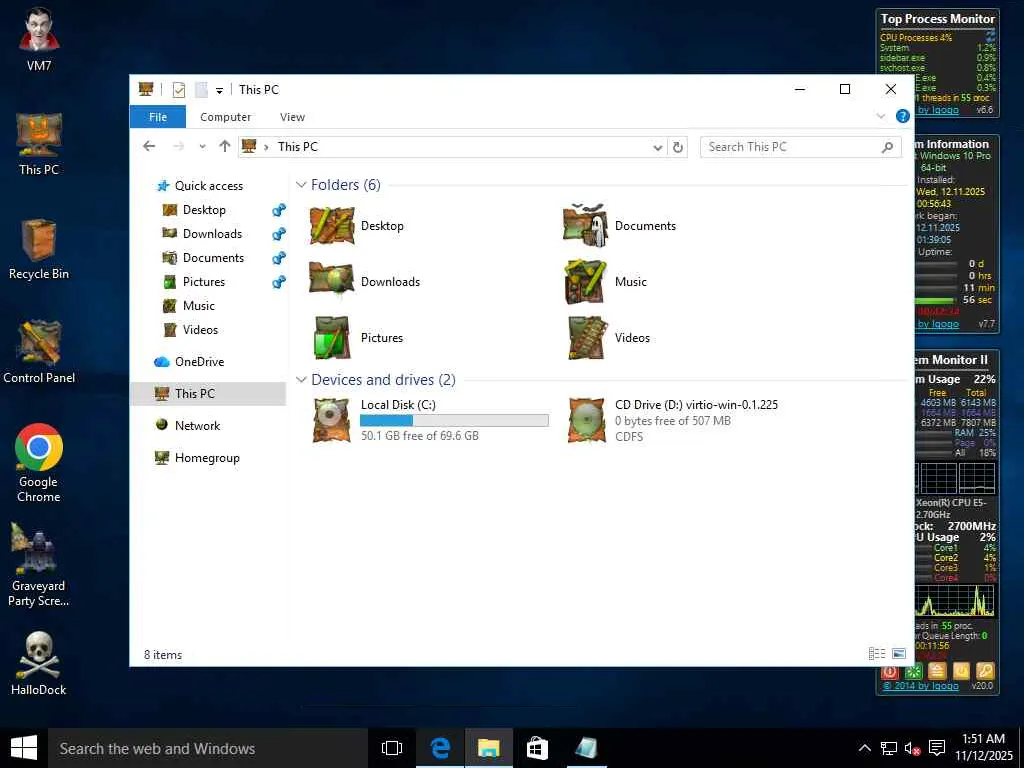The height and width of the screenshot is (768, 1024).
Task: Click the File Explorer taskbar button
Action: click(488, 748)
